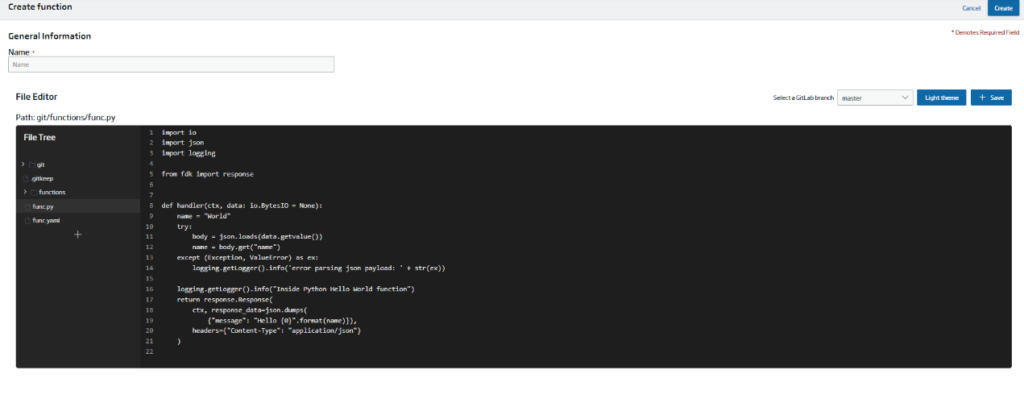The image size is (1024, 395).
Task: Open the .gitkeep file
Action: 42,178
